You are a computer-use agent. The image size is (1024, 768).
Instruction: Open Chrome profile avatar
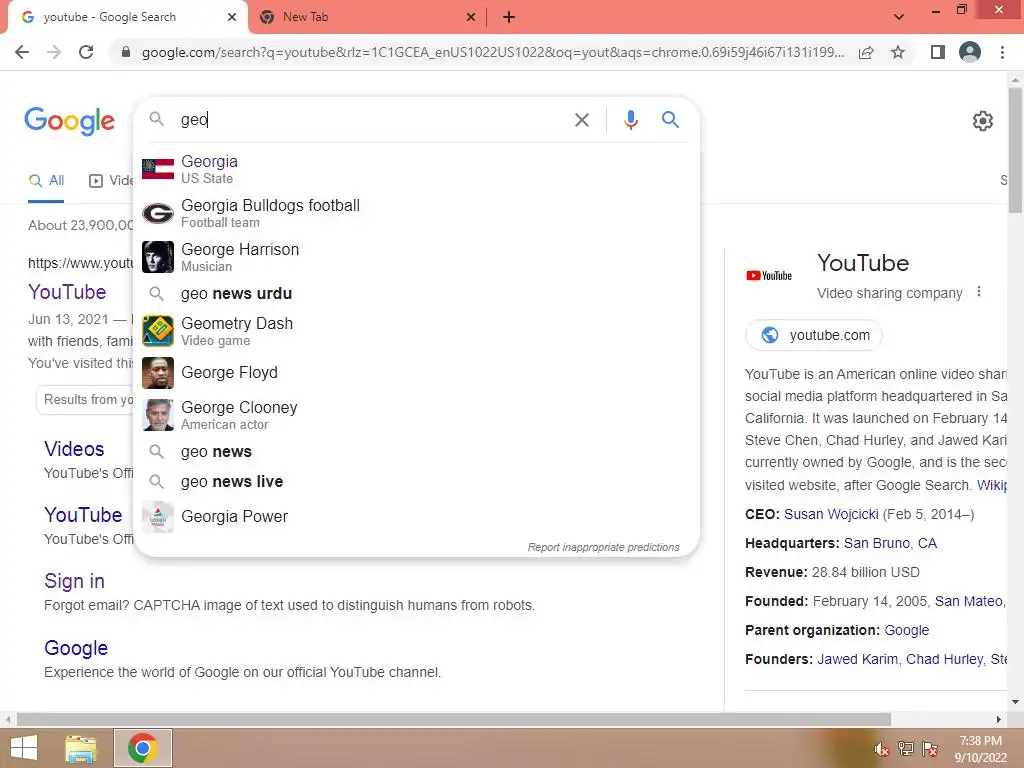click(970, 52)
